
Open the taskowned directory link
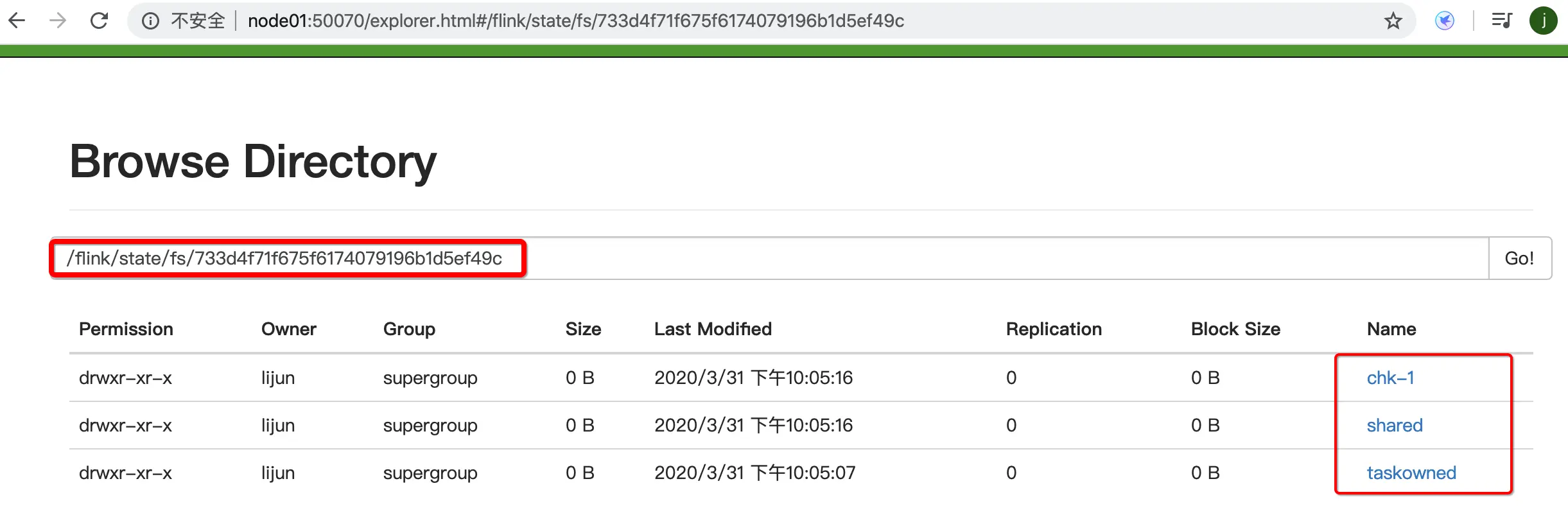(x=1411, y=473)
